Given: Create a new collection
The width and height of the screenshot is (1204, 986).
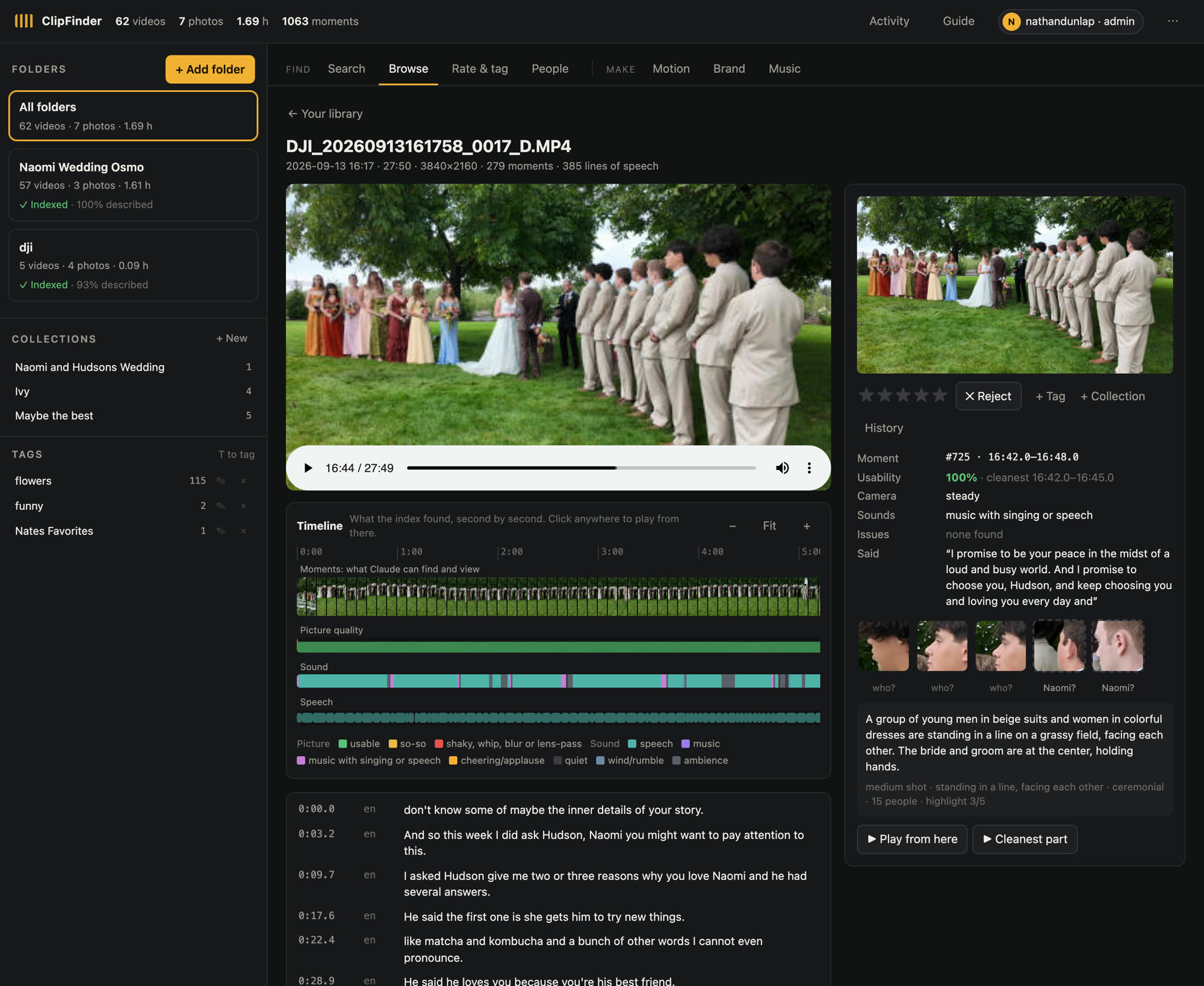Looking at the screenshot, I should pos(232,338).
